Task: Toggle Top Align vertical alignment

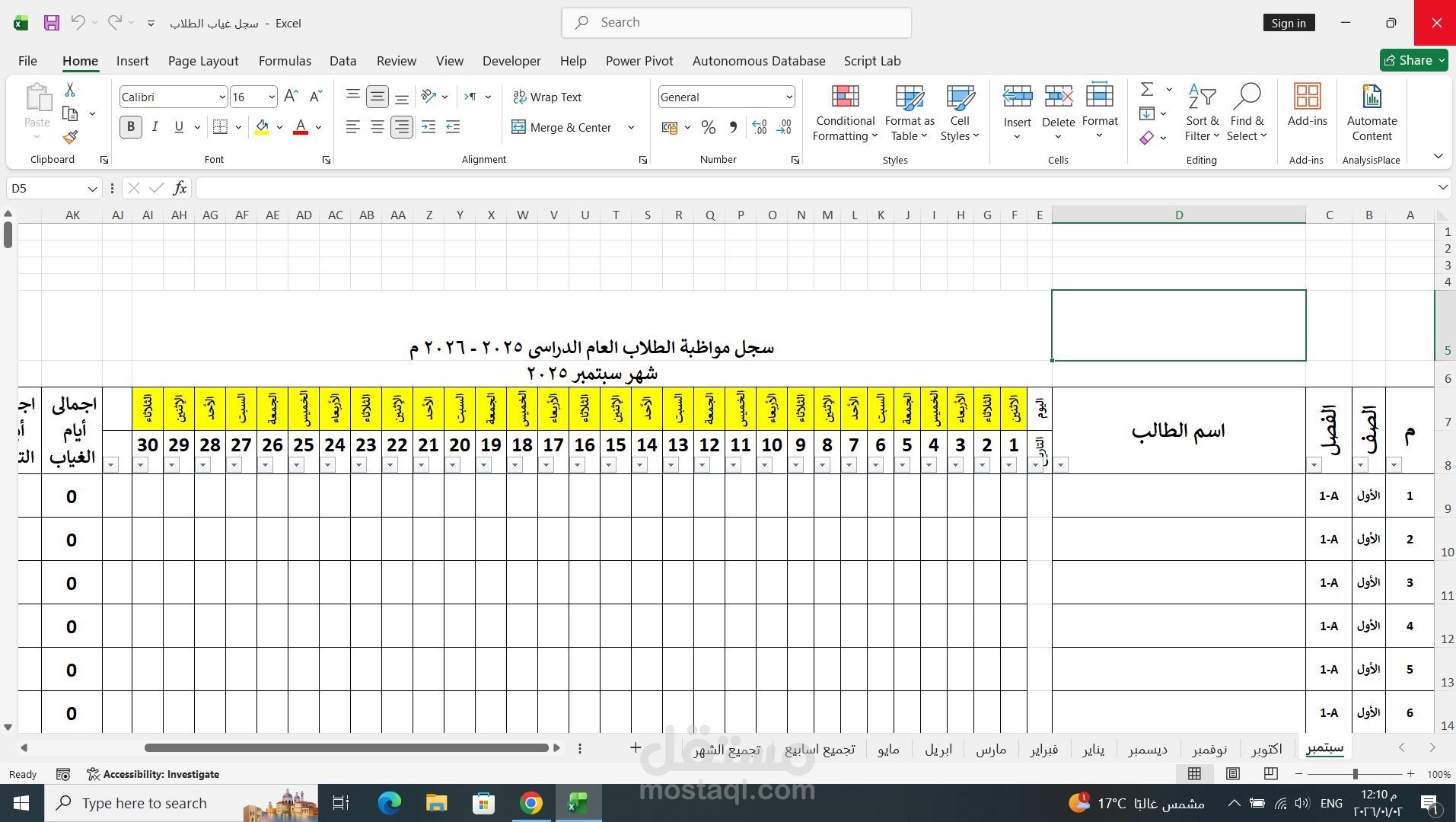Action: point(352,97)
